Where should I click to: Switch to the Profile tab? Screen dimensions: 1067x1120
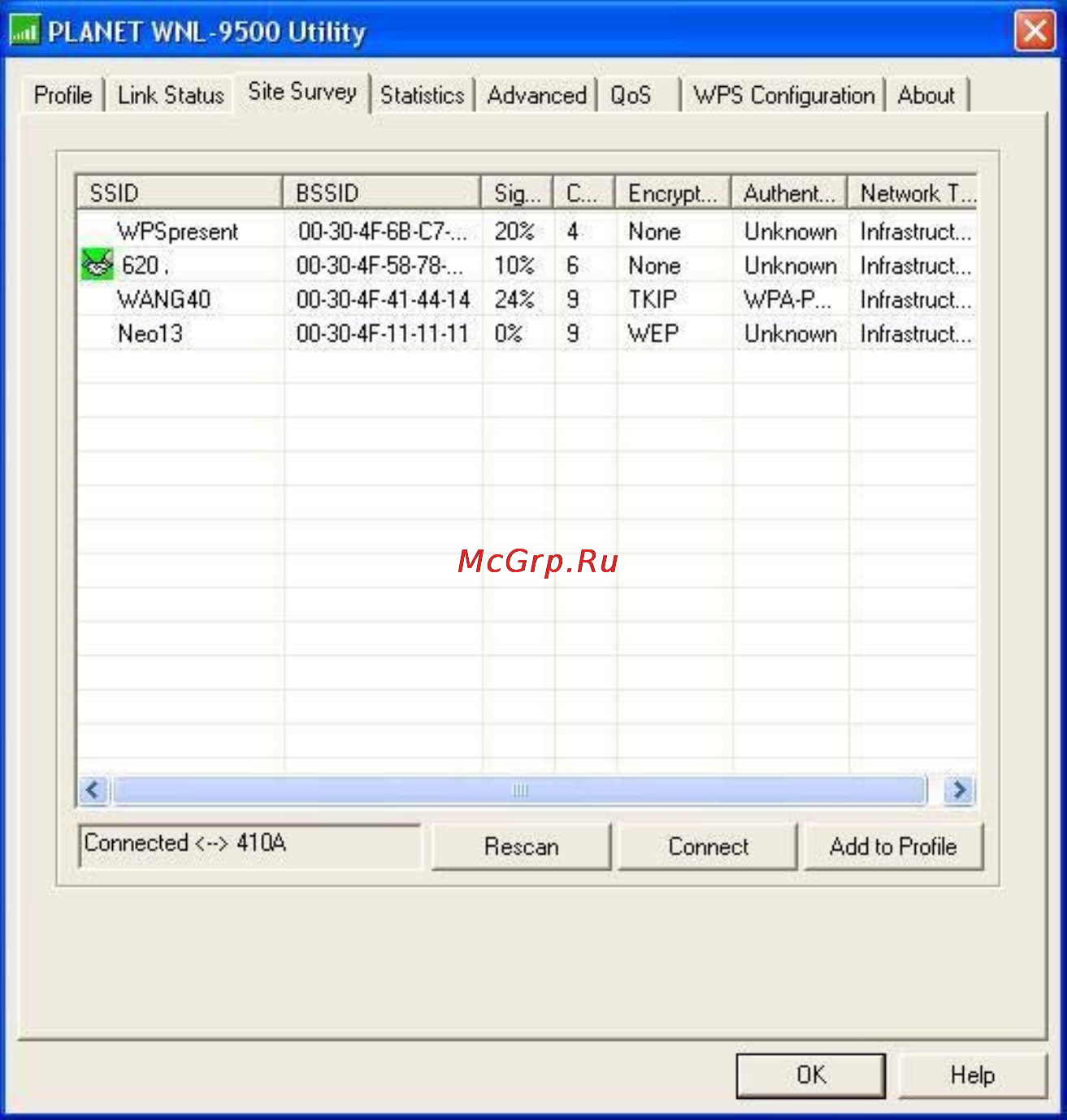coord(63,95)
